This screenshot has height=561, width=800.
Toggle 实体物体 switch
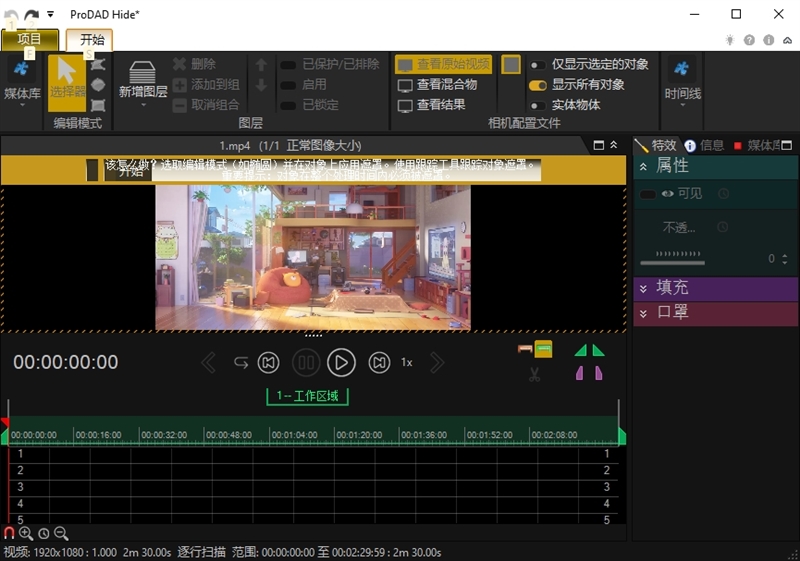point(537,106)
